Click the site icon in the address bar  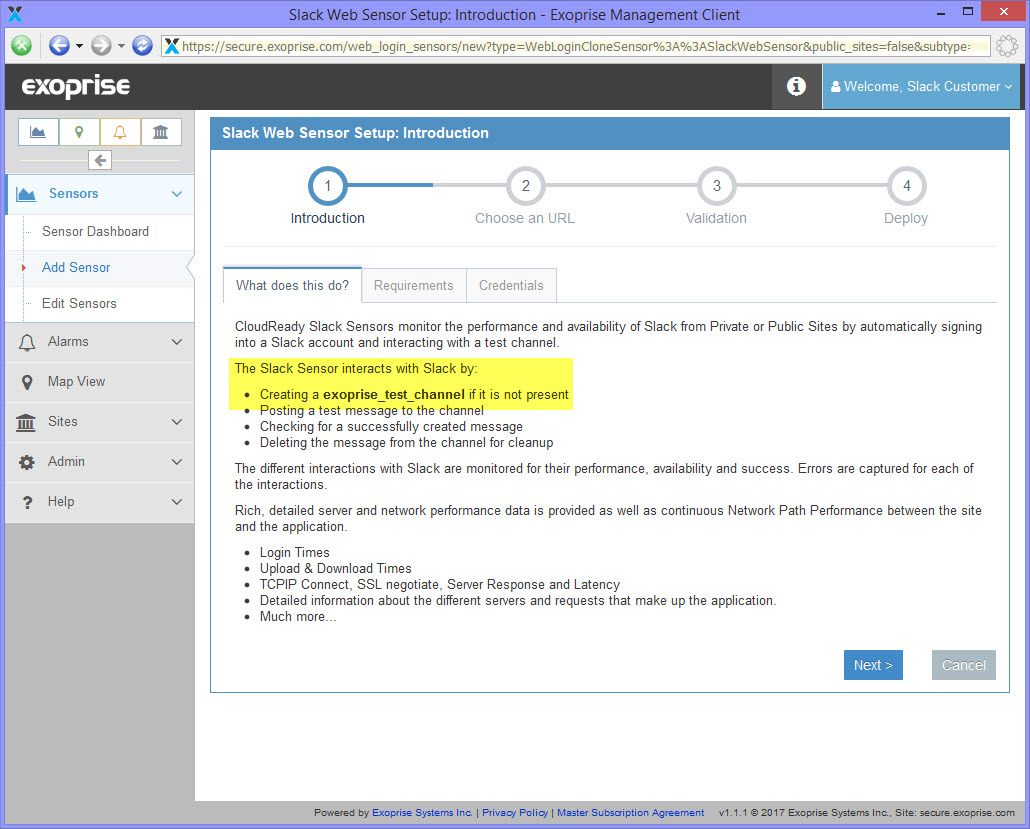coord(172,46)
